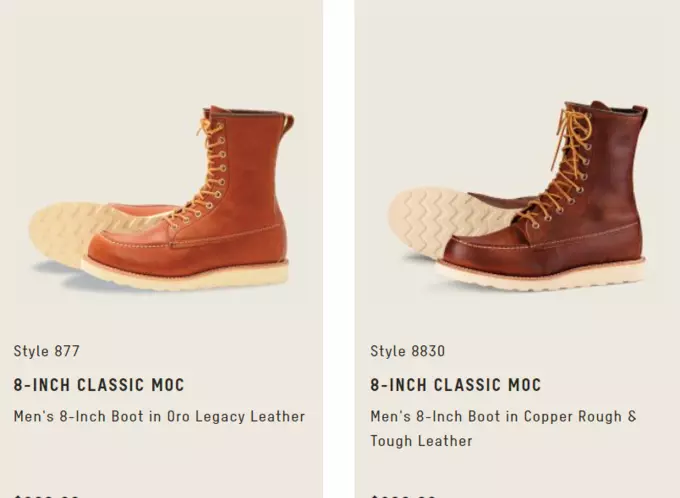Screen dimensions: 680x498
Task: Click the heel pull loop on Style 877 boot
Action: point(288,123)
